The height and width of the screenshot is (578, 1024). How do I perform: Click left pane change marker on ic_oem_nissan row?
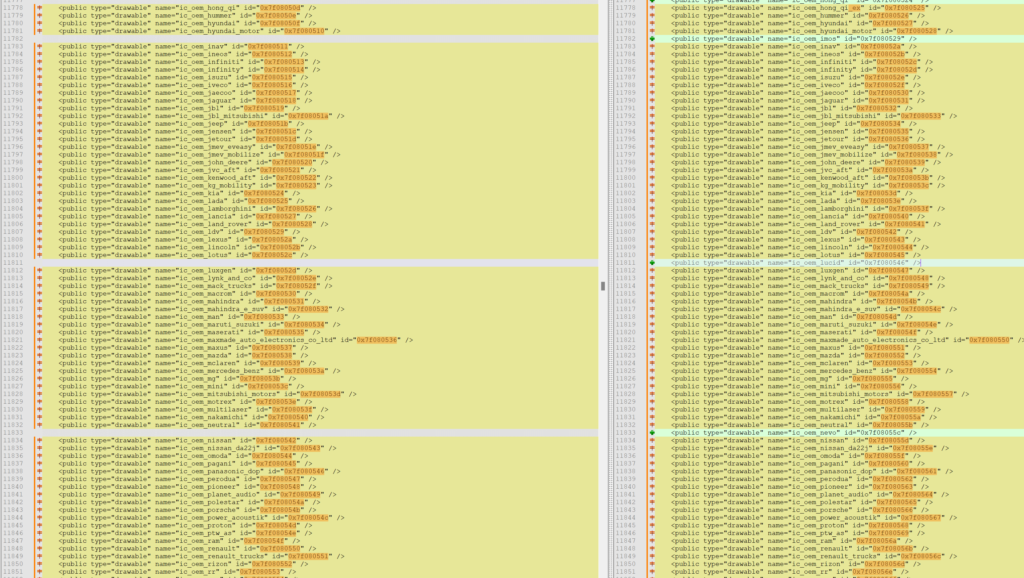click(40, 440)
